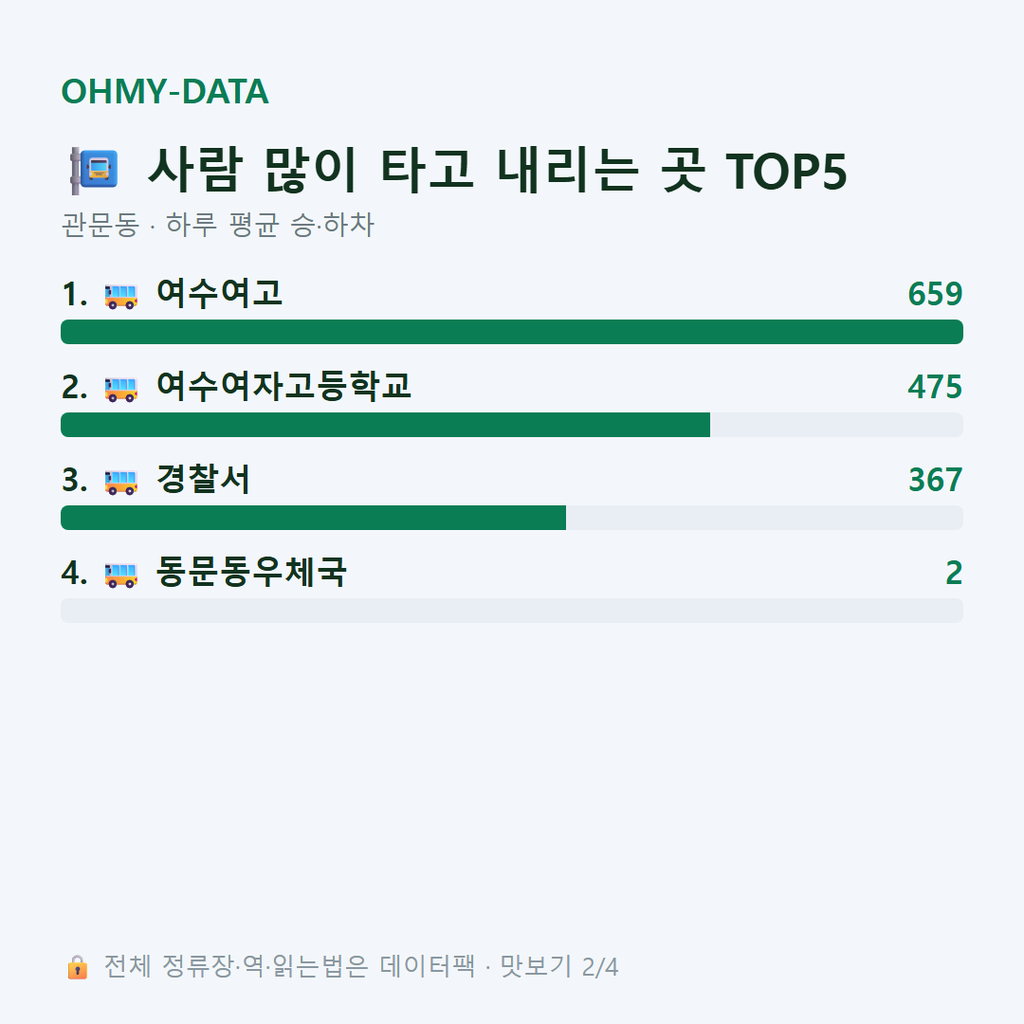Screen dimensions: 1024x1024
Task: Click the full green bar under 여수여고
Action: pos(512,332)
